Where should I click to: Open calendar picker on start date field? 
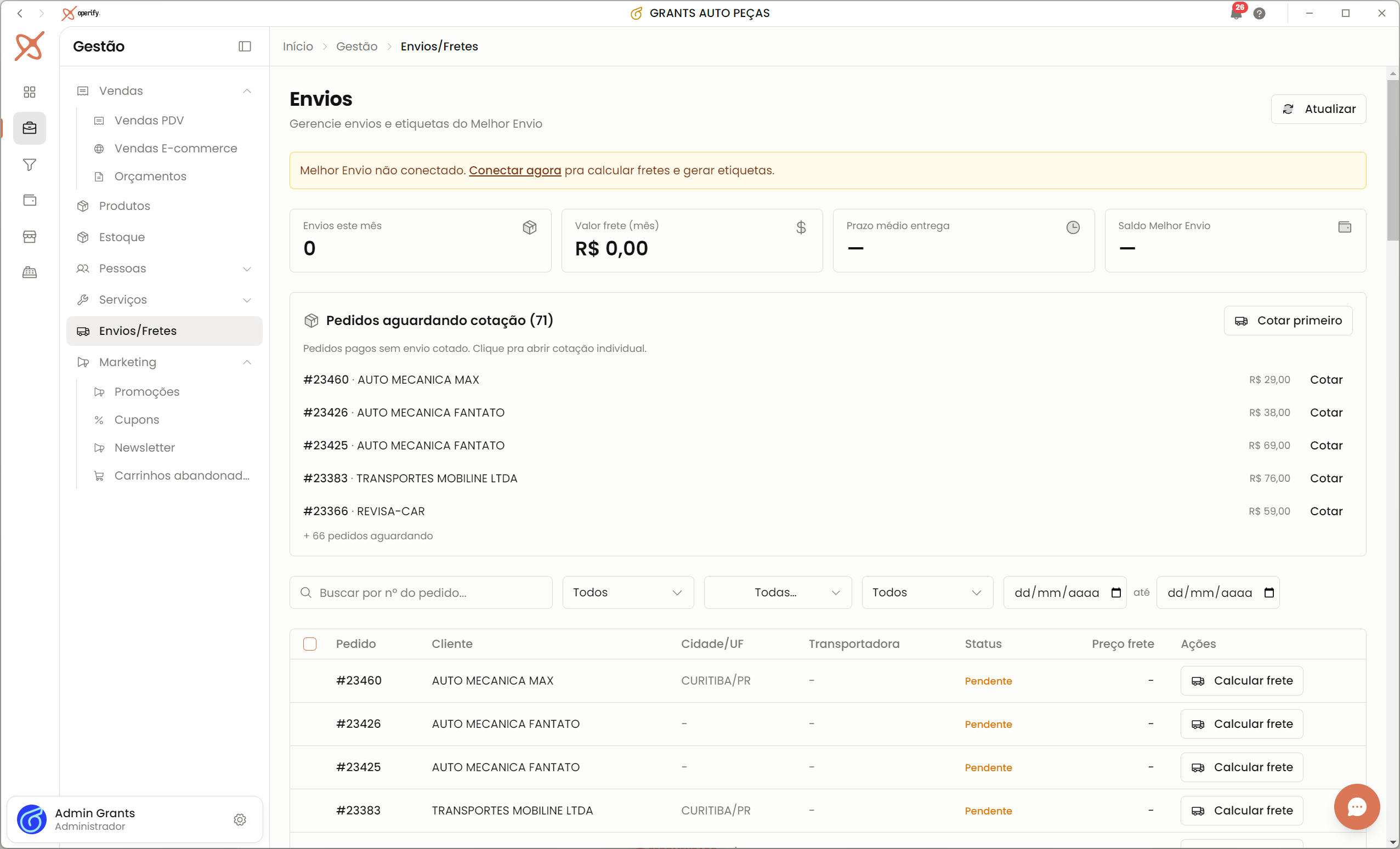pos(1116,593)
